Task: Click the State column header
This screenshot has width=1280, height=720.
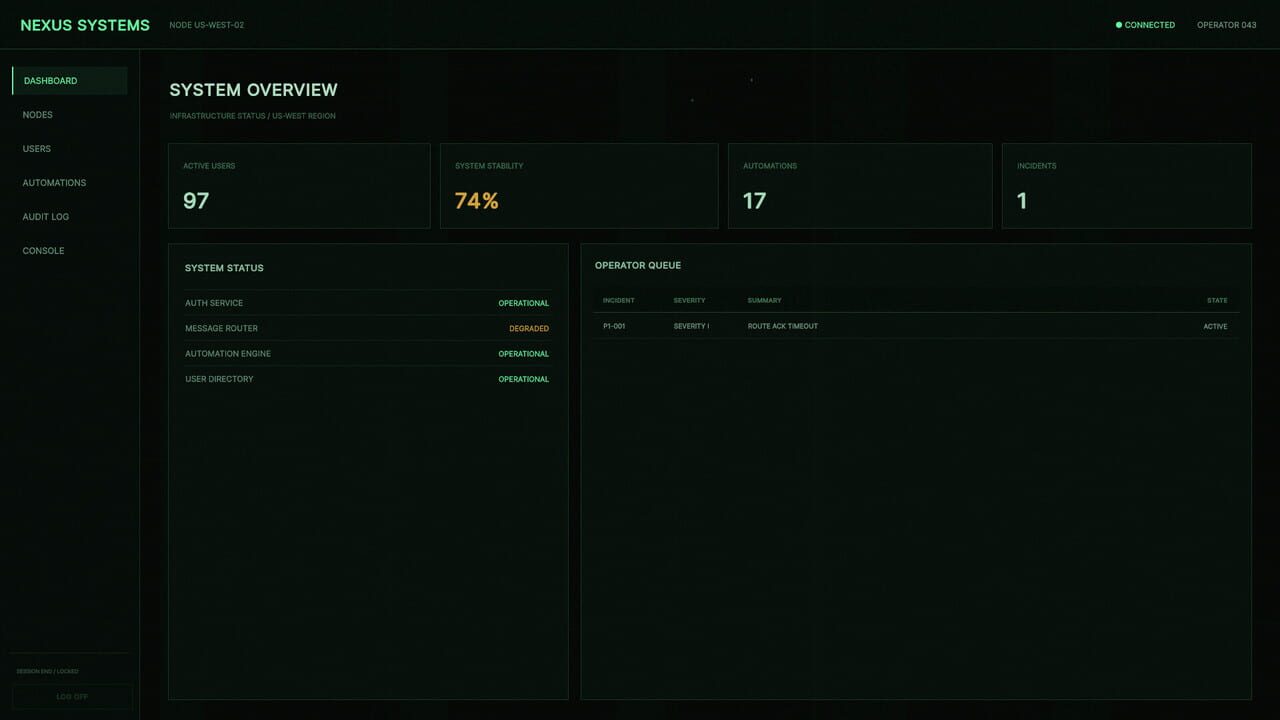Action: tap(1217, 301)
